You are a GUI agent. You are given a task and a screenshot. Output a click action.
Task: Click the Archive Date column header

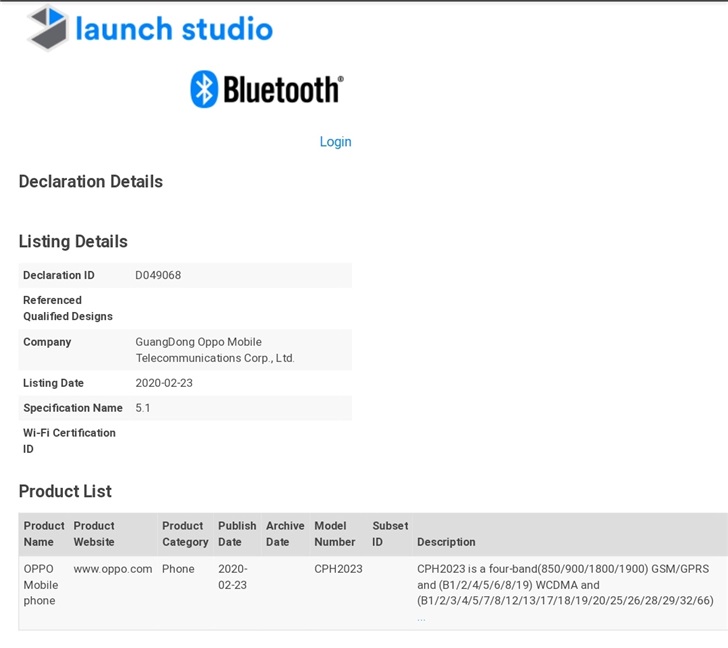(285, 534)
